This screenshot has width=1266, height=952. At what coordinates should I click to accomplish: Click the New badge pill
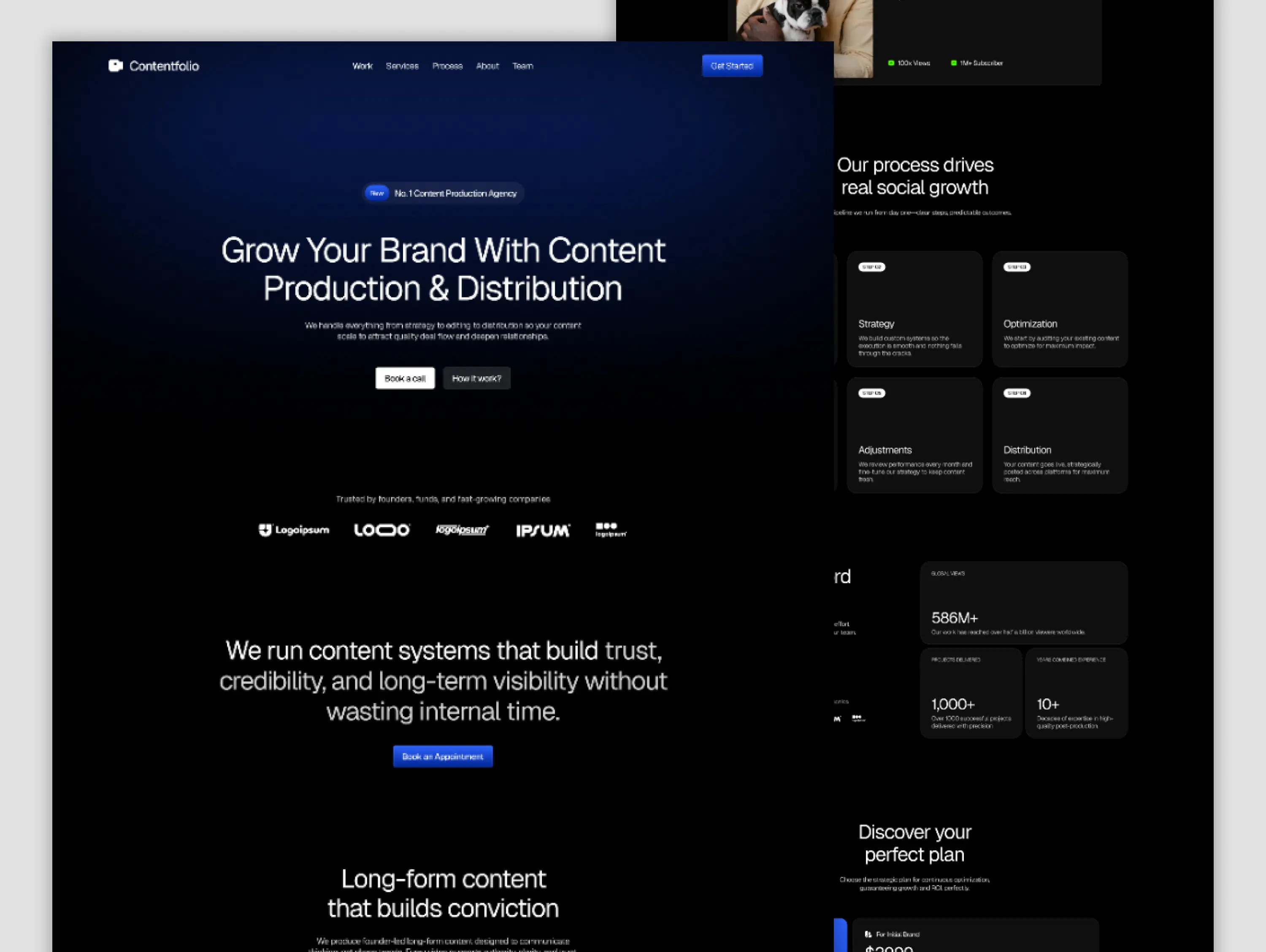(x=376, y=194)
